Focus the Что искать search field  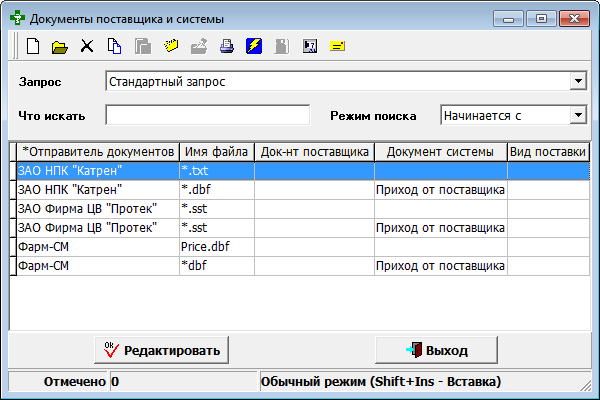[x=208, y=115]
